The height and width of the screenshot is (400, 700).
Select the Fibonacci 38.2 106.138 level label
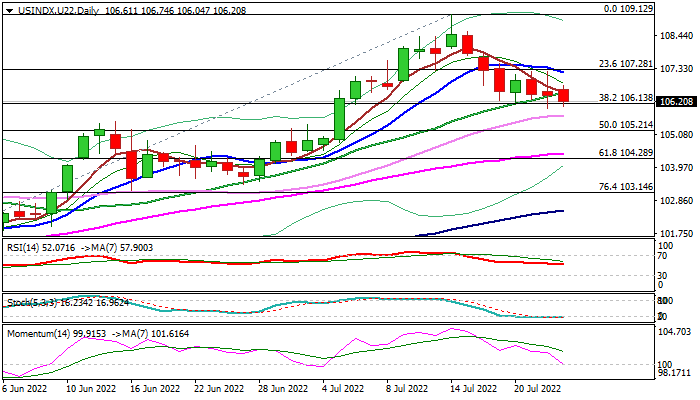(x=625, y=98)
